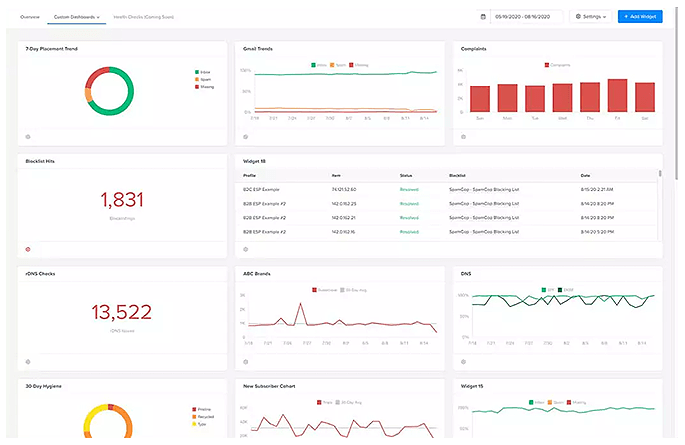Open gear icon on Gmail Trends widget
Viewport: 685px width, 445px height.
[245, 137]
